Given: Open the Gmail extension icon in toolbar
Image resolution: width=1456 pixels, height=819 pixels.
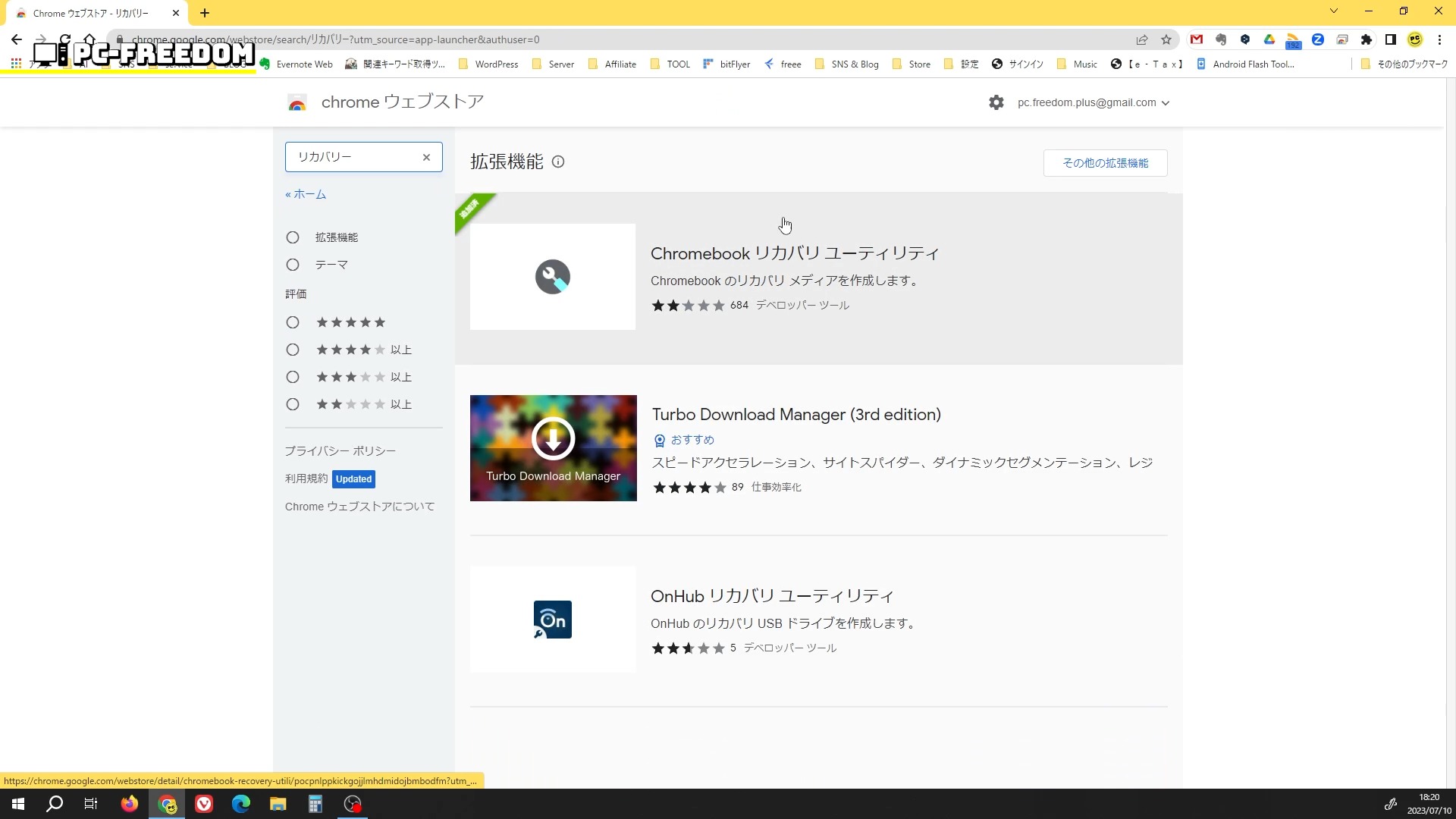Looking at the screenshot, I should [x=1197, y=39].
